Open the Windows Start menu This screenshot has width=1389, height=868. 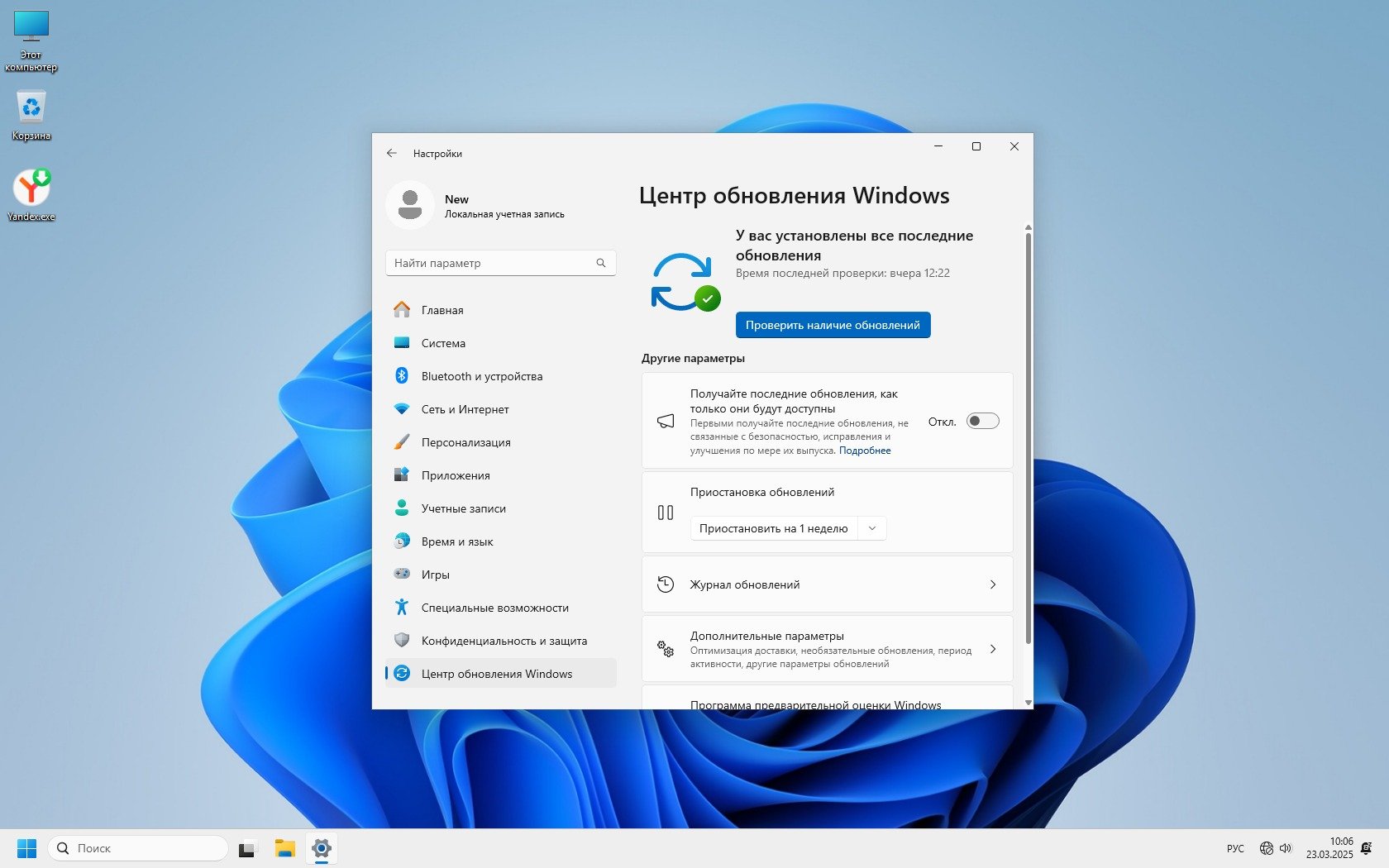tap(26, 848)
